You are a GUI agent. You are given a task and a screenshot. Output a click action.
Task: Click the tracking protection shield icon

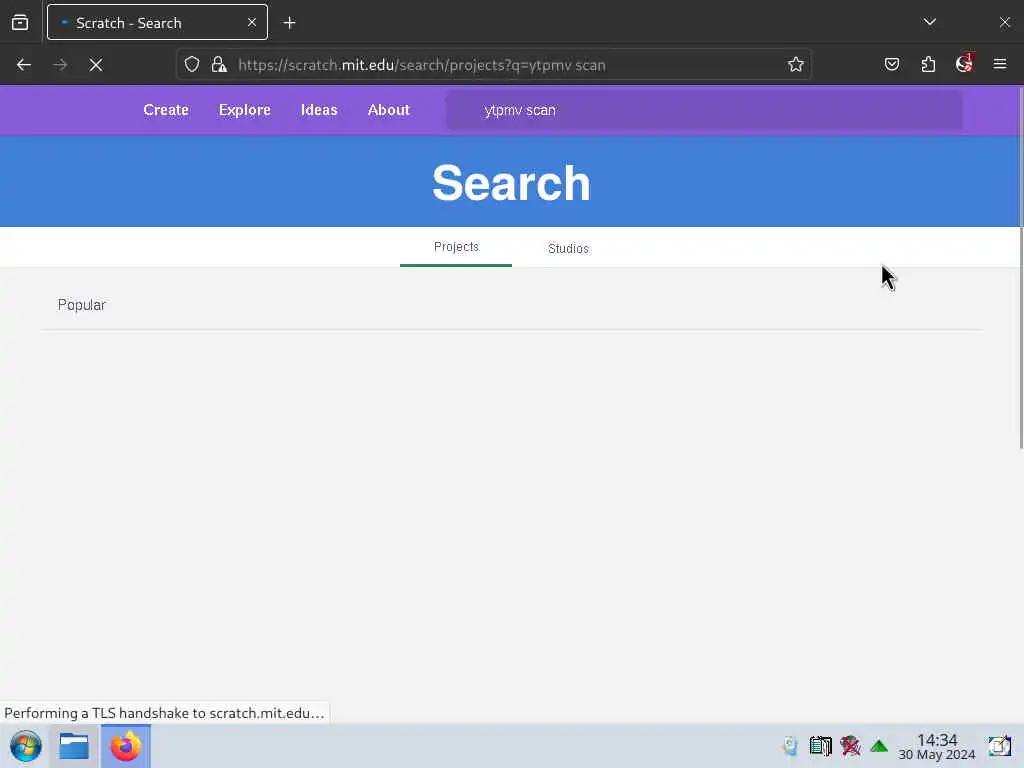[x=191, y=65]
